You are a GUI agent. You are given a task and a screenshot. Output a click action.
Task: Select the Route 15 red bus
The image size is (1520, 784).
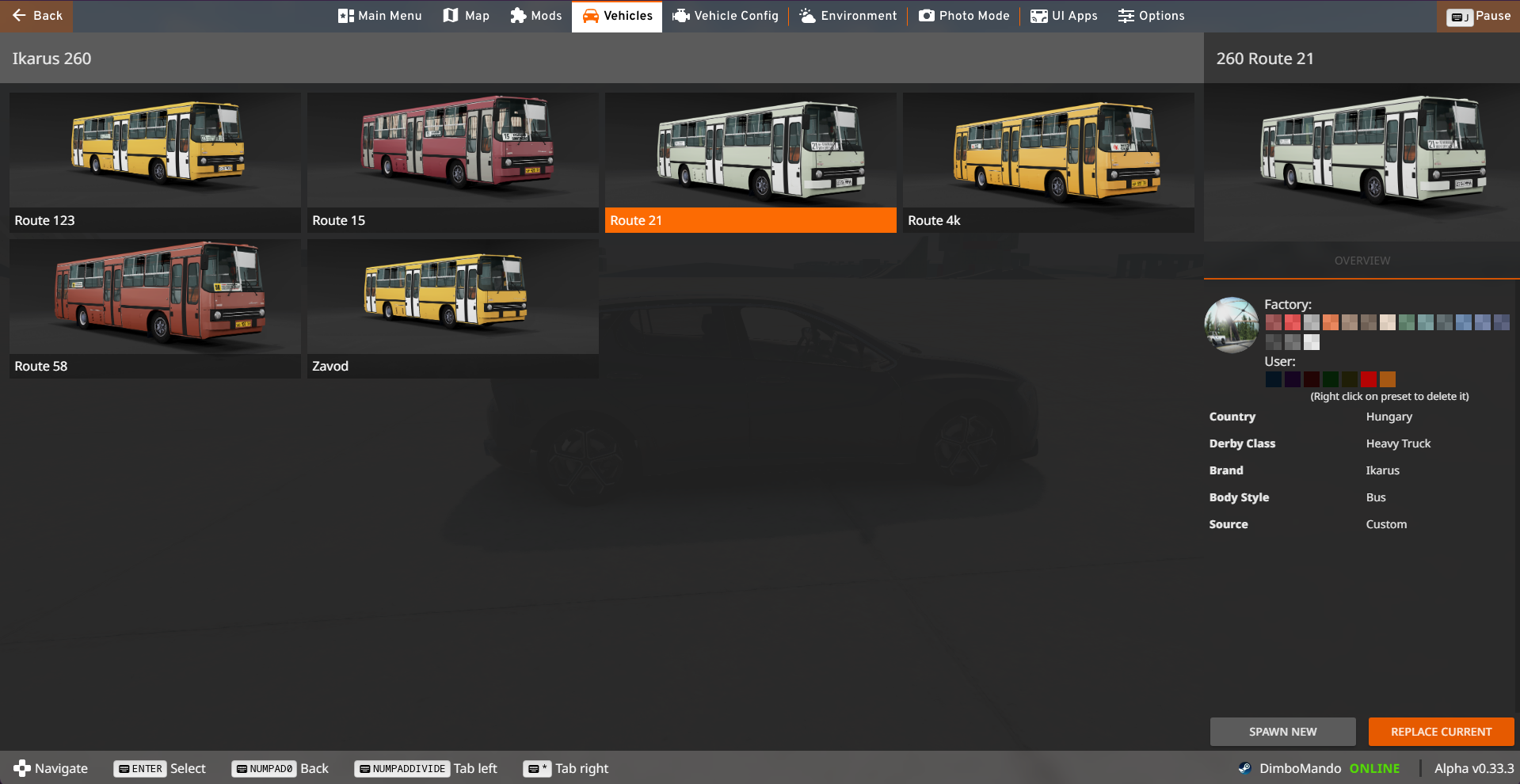(x=453, y=162)
